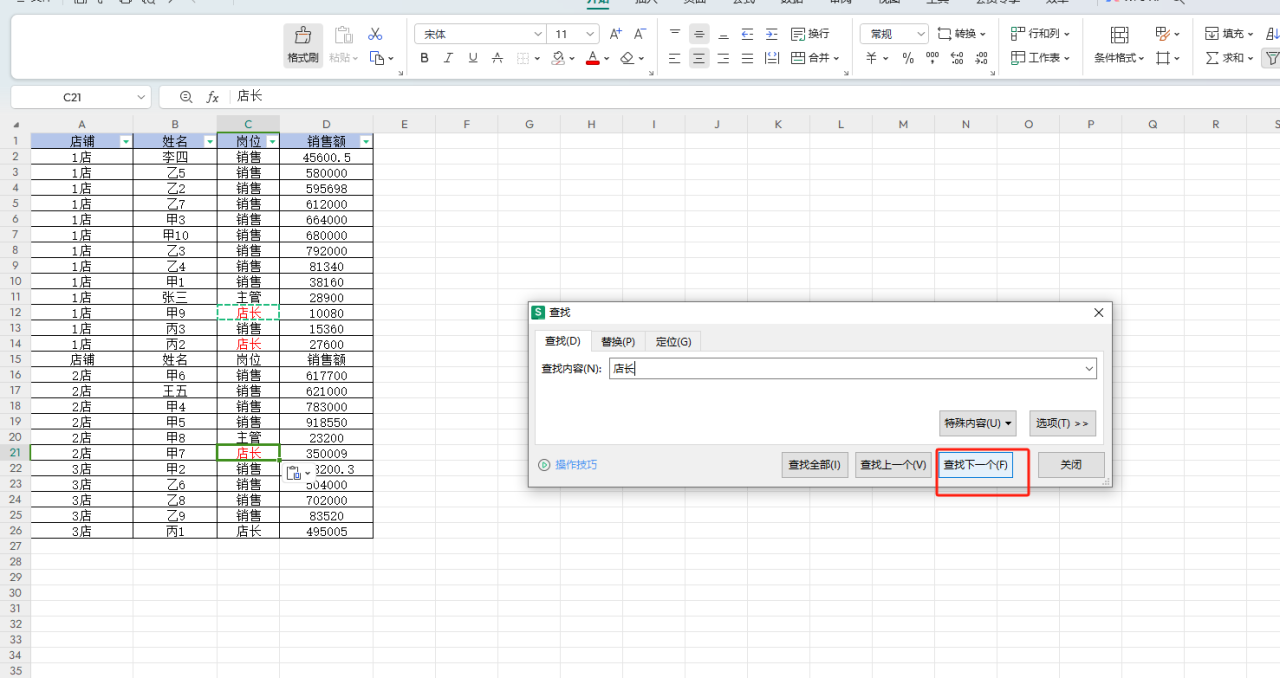This screenshot has width=1280, height=678.
Task: Toggle Wrap Text (换行)
Action: coord(811,34)
